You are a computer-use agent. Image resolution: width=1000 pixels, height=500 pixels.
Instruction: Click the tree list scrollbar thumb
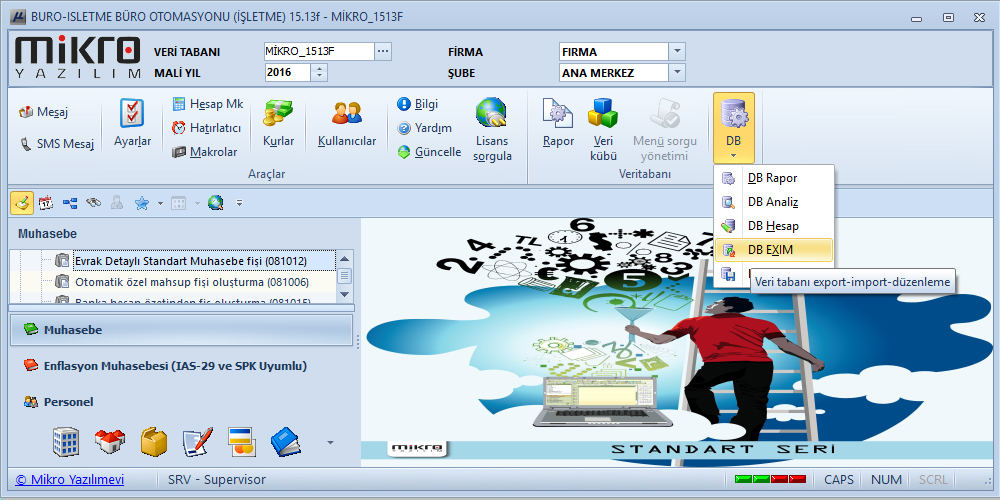point(344,276)
